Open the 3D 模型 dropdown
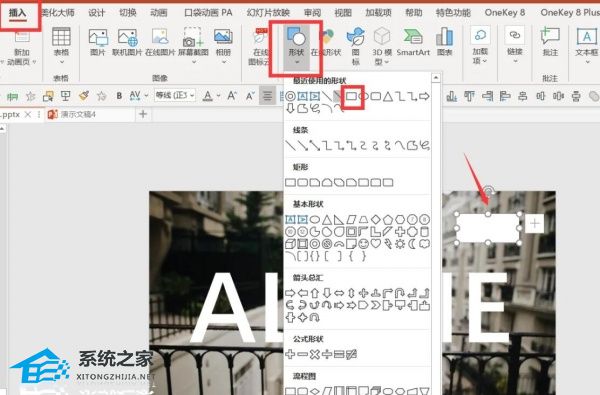Screen dimensions: 600x395 382,46
